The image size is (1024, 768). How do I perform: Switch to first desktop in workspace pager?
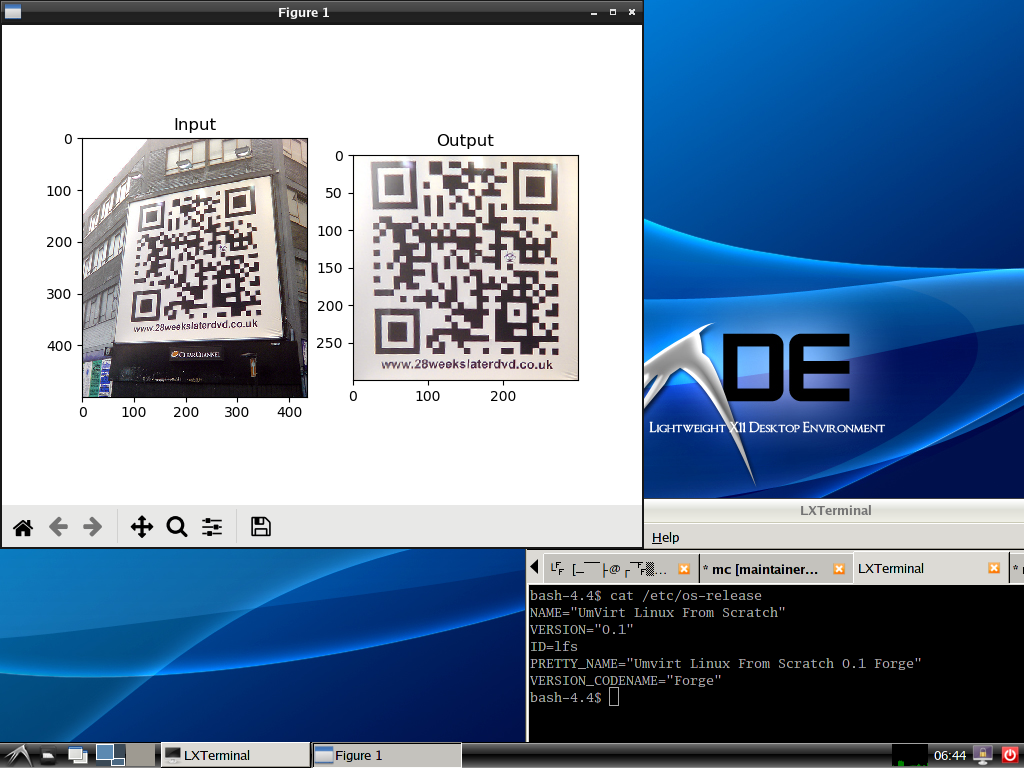pyautogui.click(x=110, y=755)
